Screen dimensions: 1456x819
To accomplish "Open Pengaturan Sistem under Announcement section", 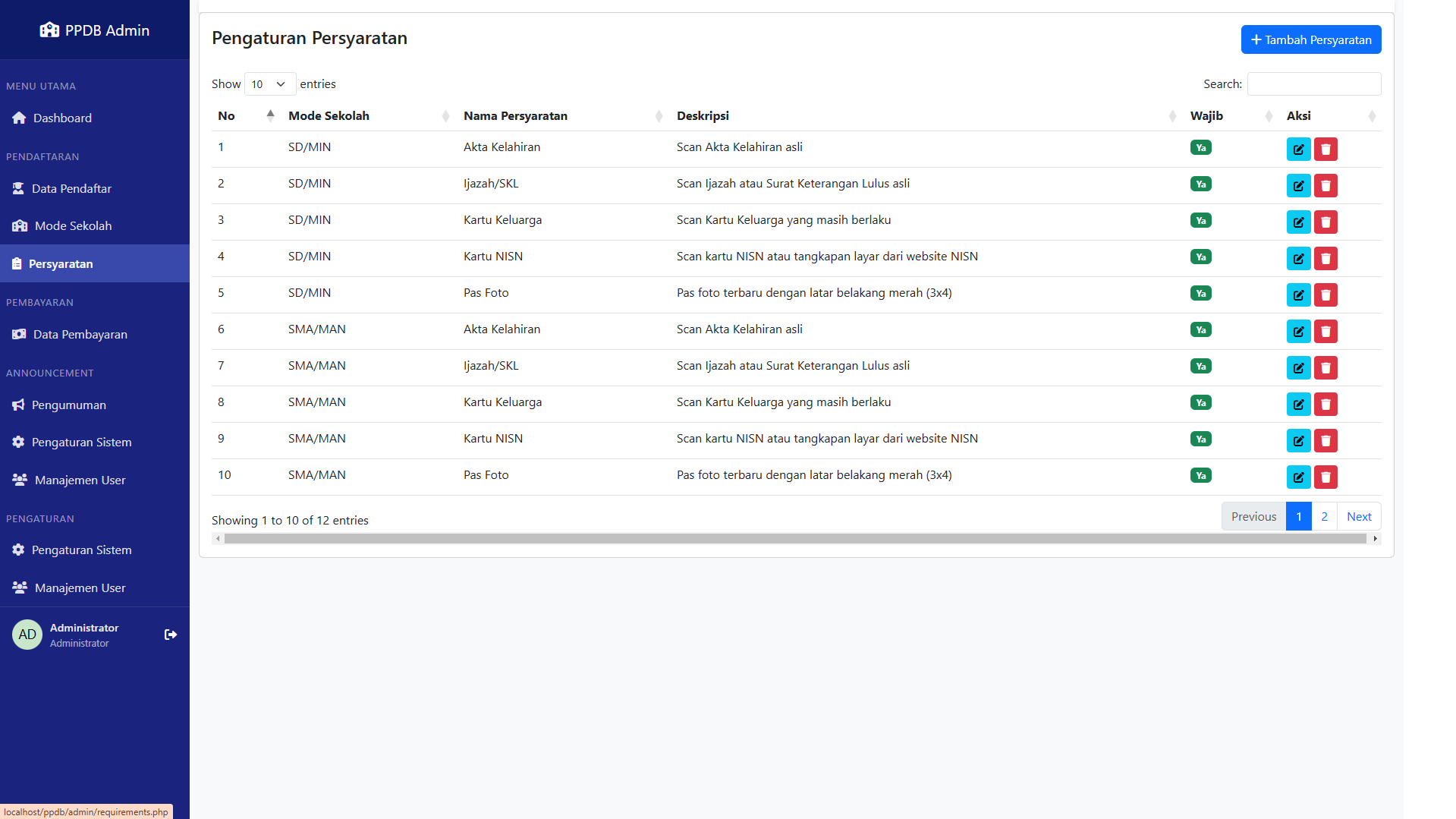I will tap(95, 443).
